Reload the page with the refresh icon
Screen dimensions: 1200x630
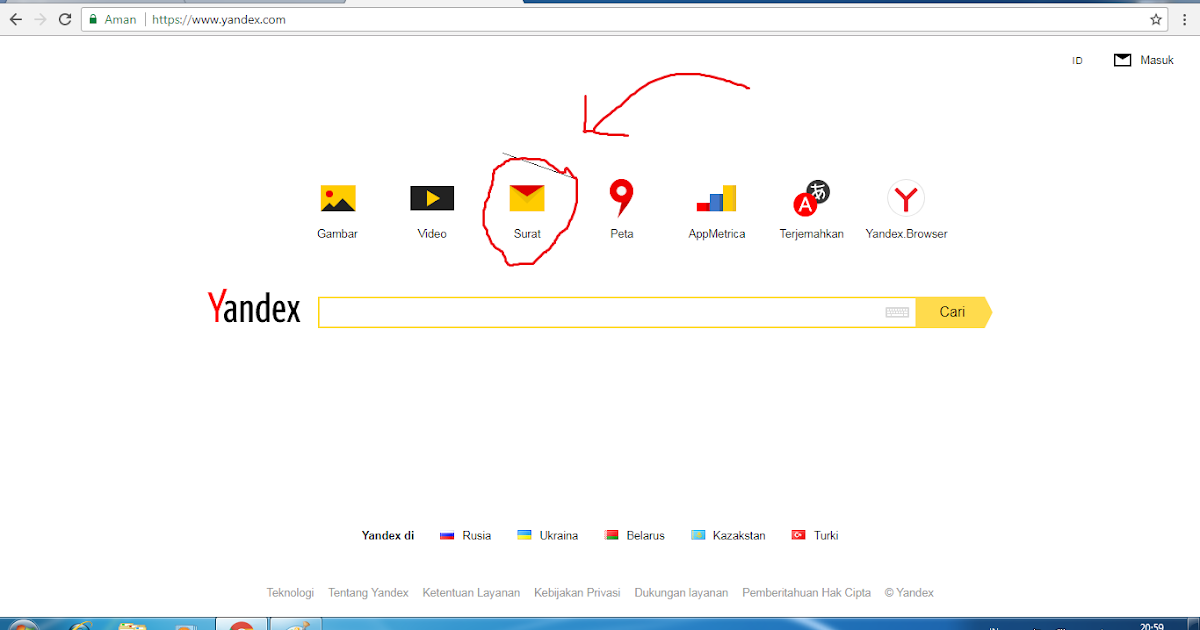click(x=65, y=18)
